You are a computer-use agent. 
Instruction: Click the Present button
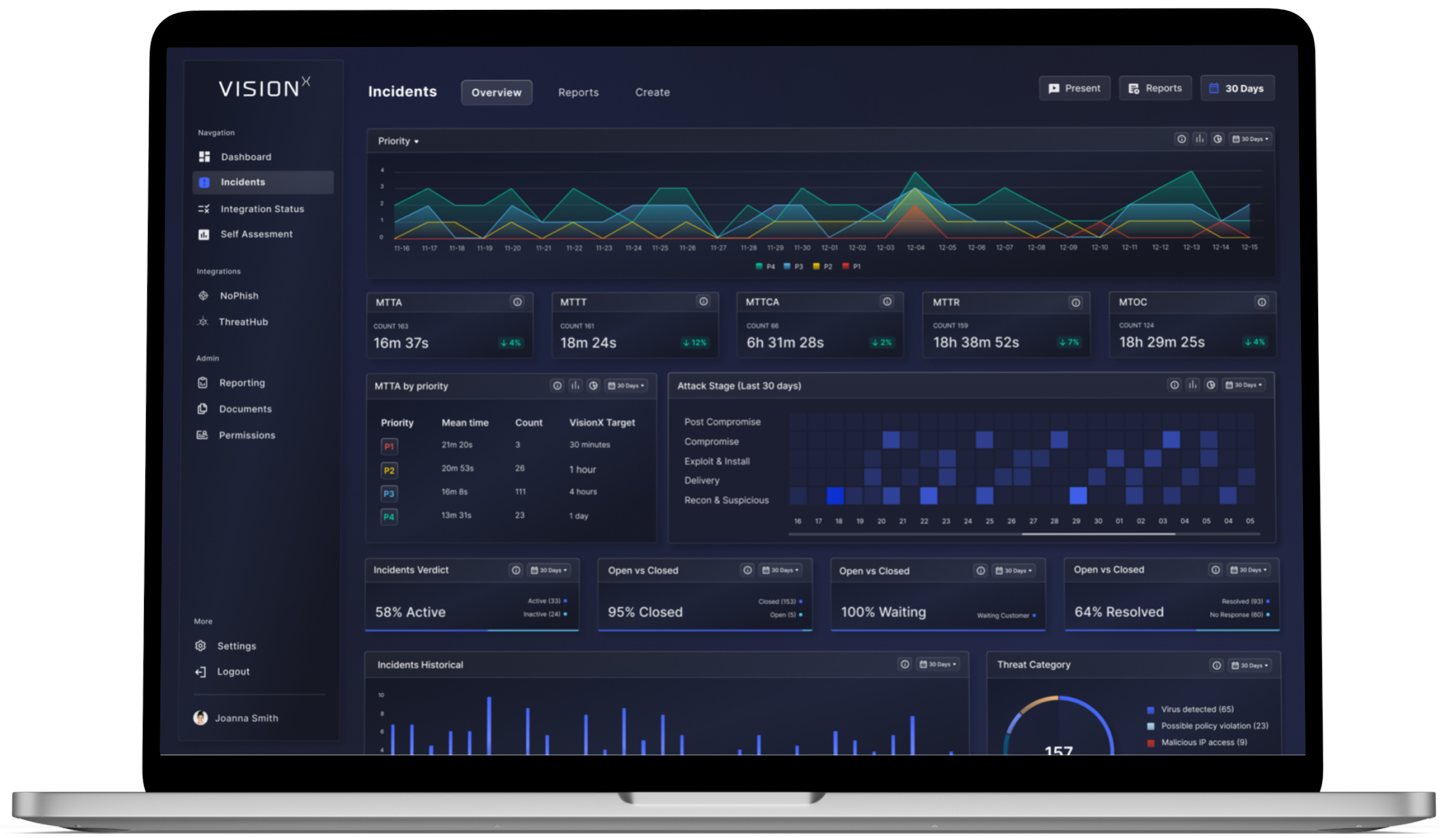coord(1074,88)
